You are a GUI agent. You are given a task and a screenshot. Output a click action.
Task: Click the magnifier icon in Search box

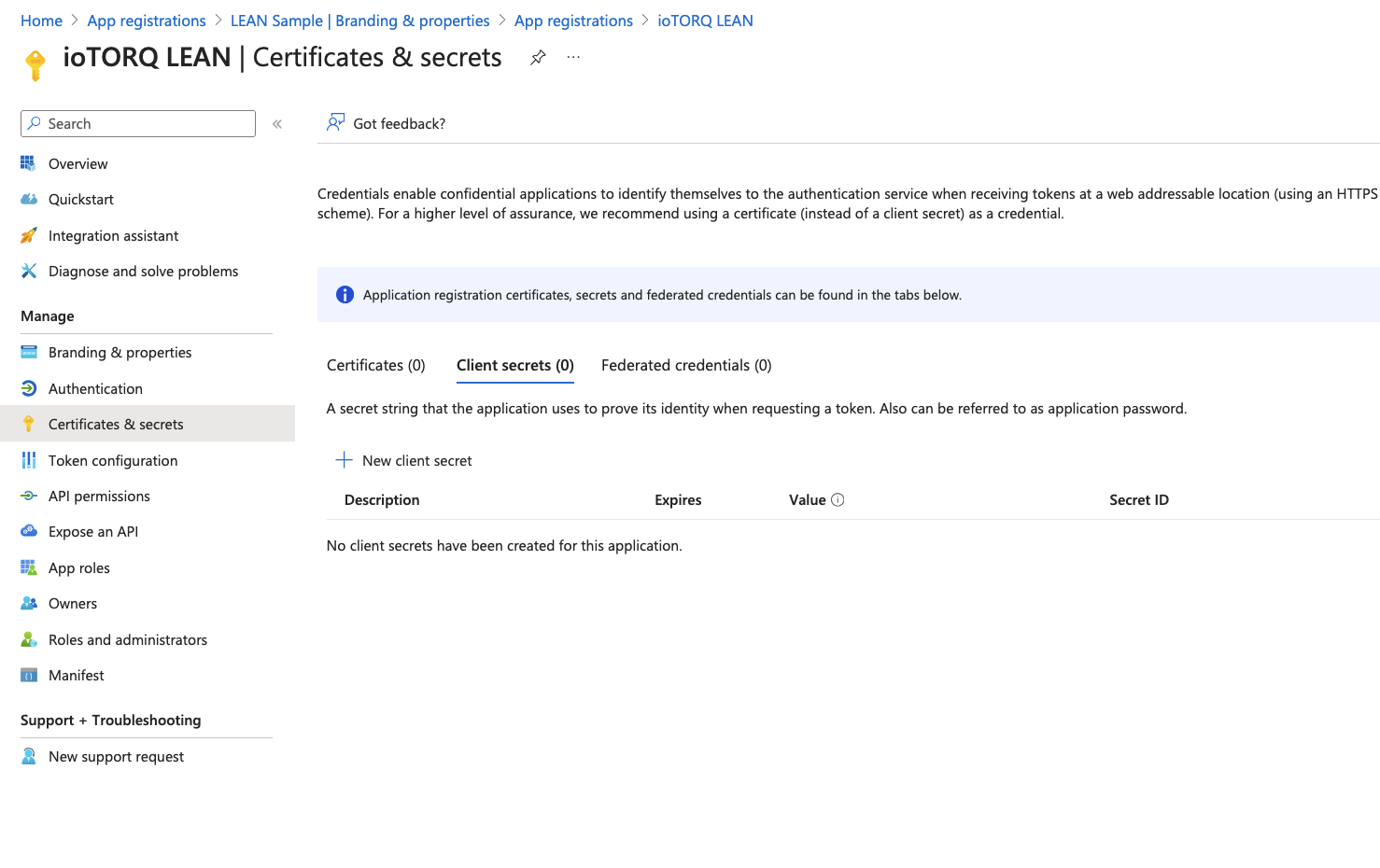tap(35, 123)
